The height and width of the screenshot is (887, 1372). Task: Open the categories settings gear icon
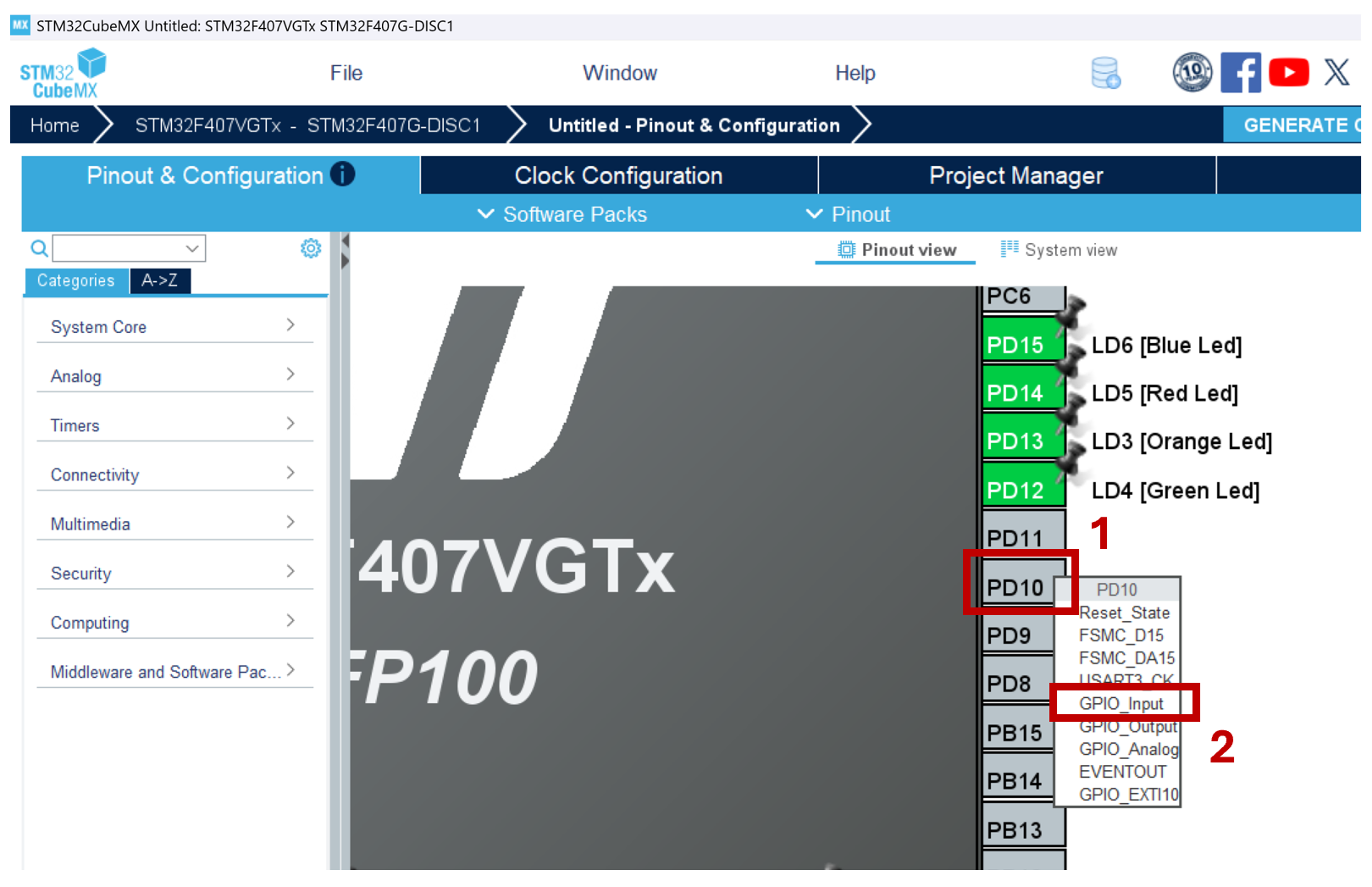tap(311, 248)
